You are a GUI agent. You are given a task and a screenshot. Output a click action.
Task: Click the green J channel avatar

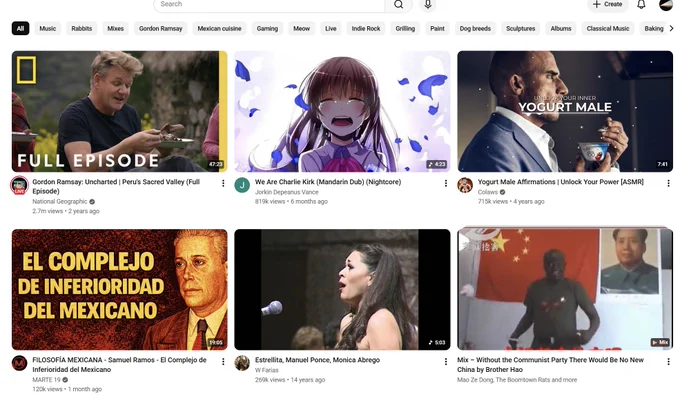[x=242, y=185]
